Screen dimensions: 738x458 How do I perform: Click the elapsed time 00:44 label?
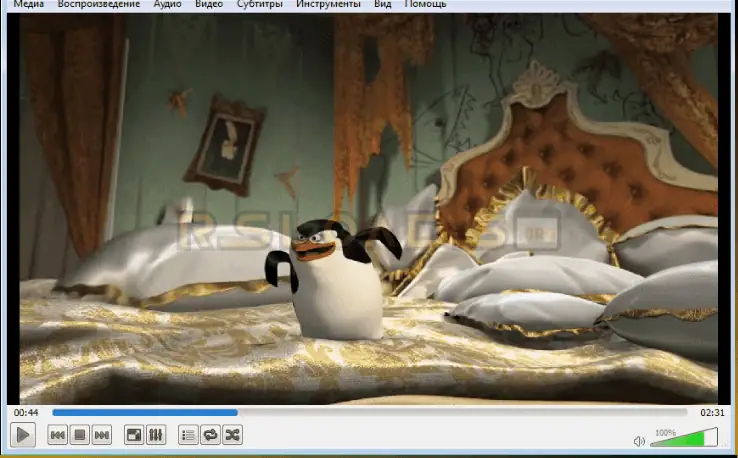point(26,413)
